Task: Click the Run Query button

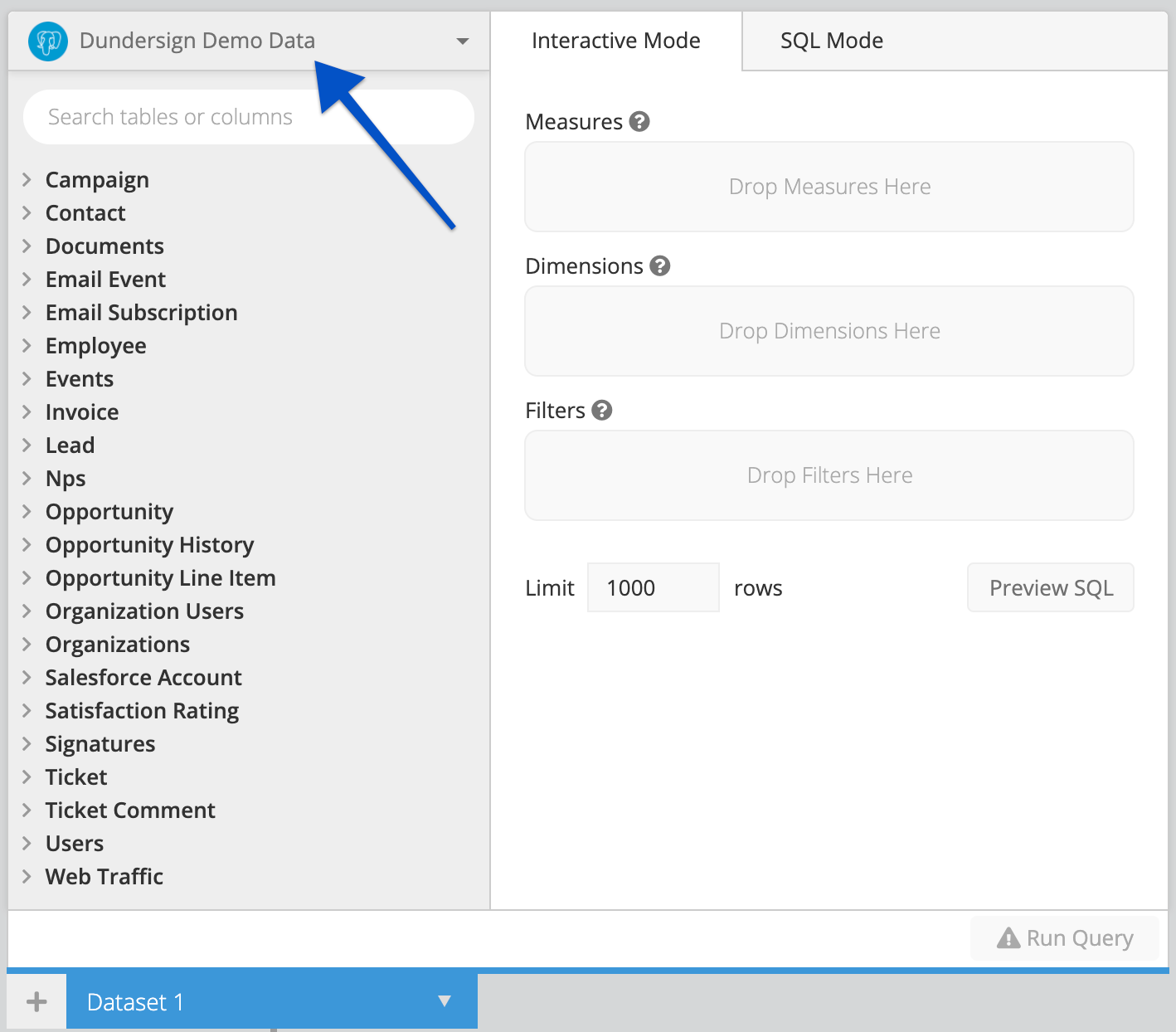Action: tap(1065, 938)
